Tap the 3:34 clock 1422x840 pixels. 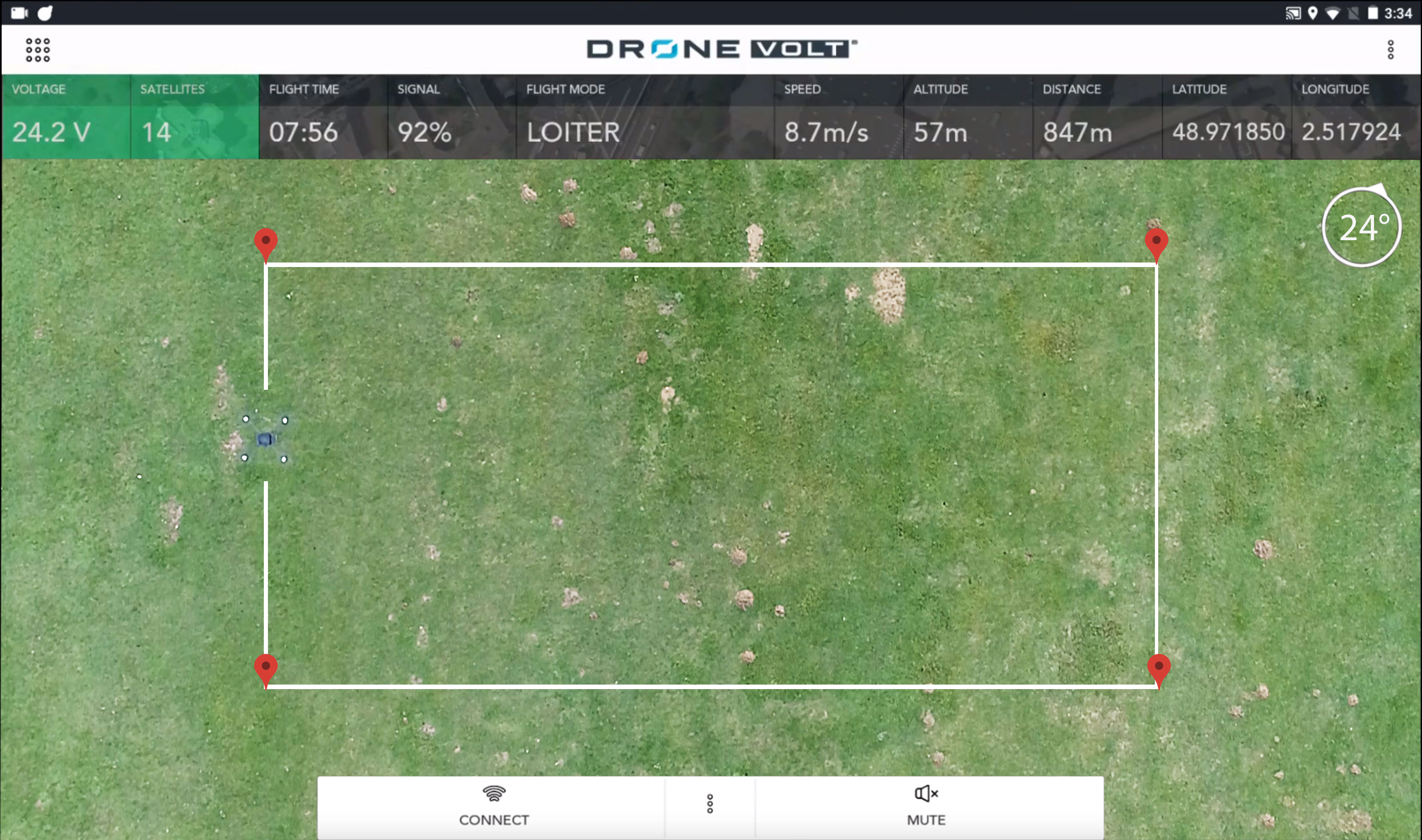click(x=1398, y=13)
